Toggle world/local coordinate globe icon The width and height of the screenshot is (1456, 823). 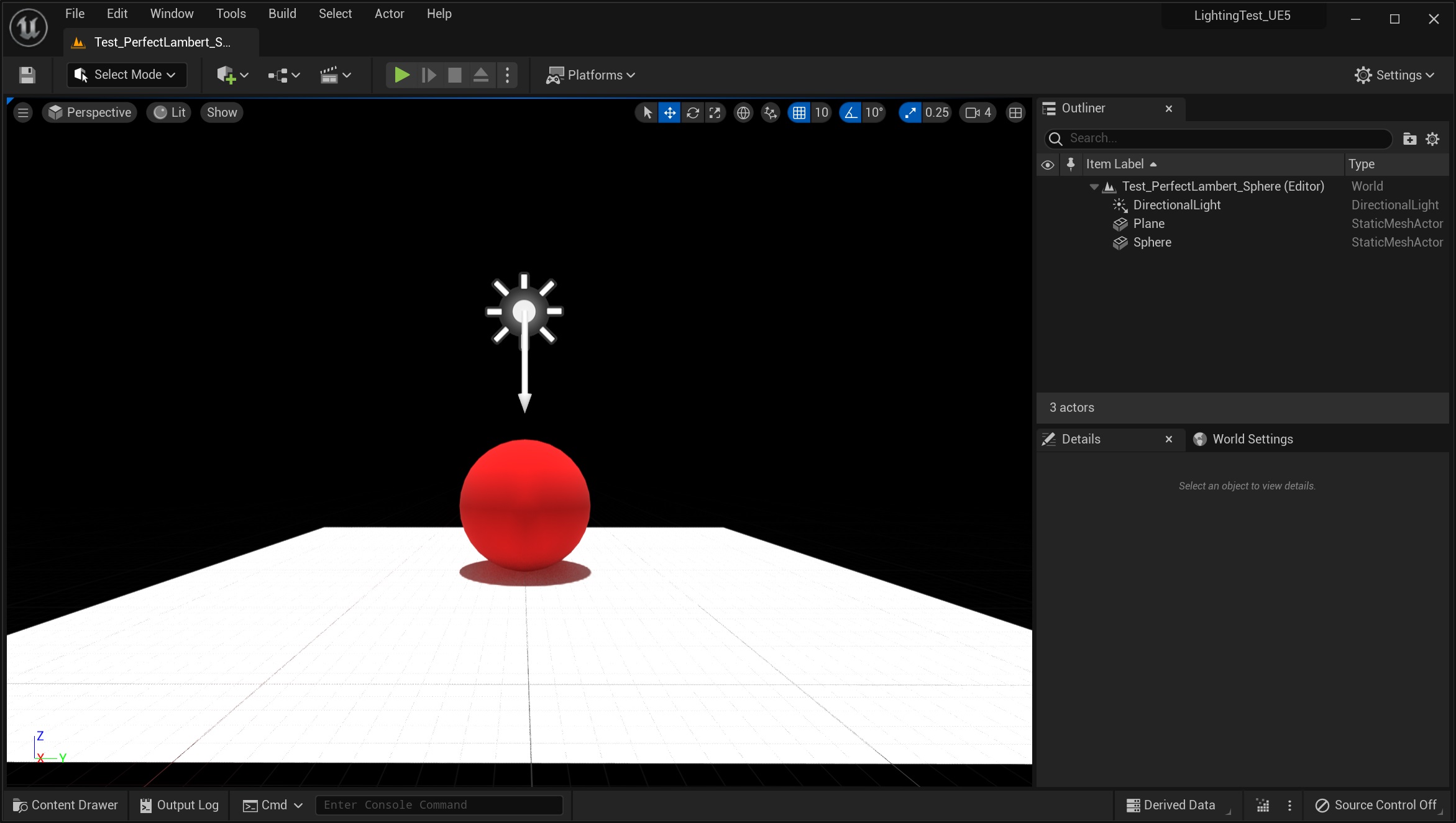coord(743,112)
